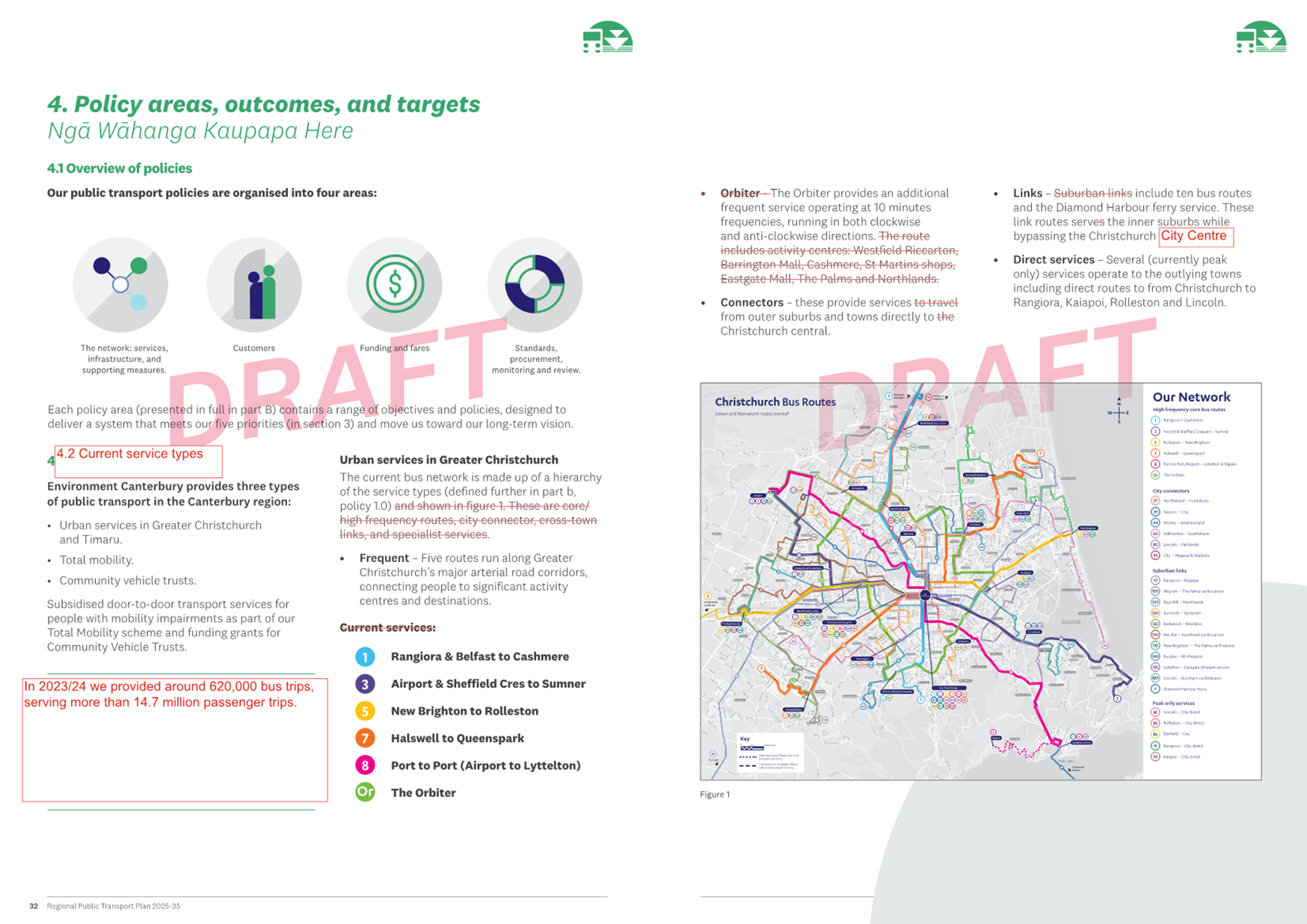Click the yellow route 5 badge for New Brighton
Viewport: 1307px width, 924px height.
click(x=365, y=711)
